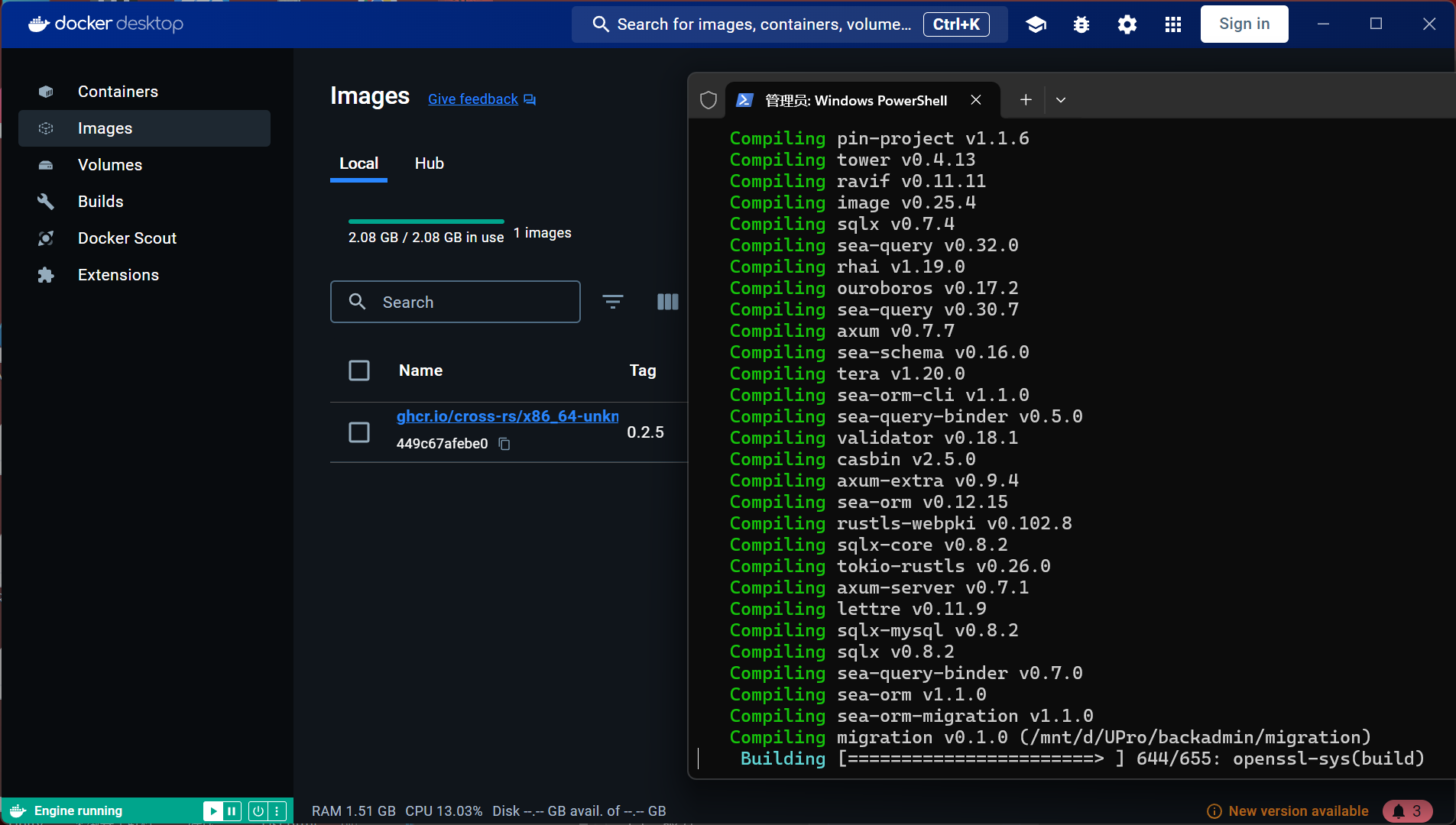The image size is (1456, 825).
Task: Tick the ghcr.io/cross-rs image checkbox
Action: tap(359, 432)
